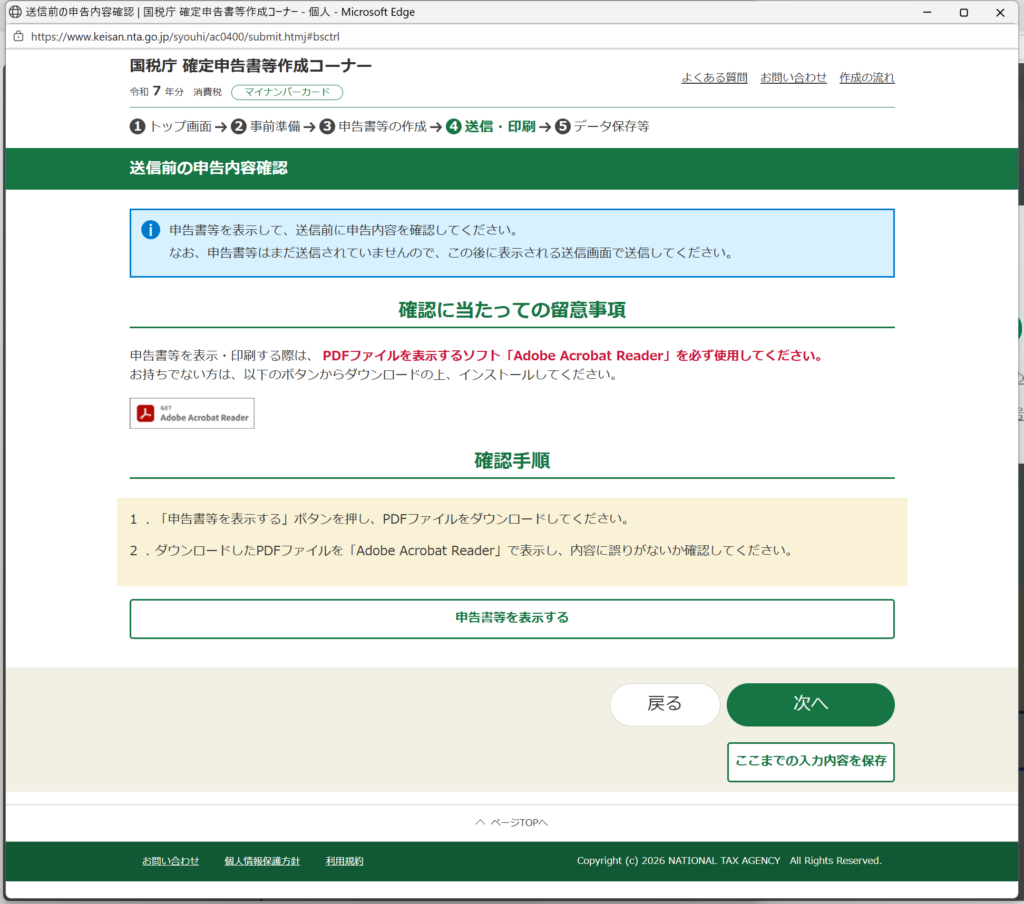Open the よくある質問 link in the header
The width and height of the screenshot is (1024, 904).
click(714, 78)
